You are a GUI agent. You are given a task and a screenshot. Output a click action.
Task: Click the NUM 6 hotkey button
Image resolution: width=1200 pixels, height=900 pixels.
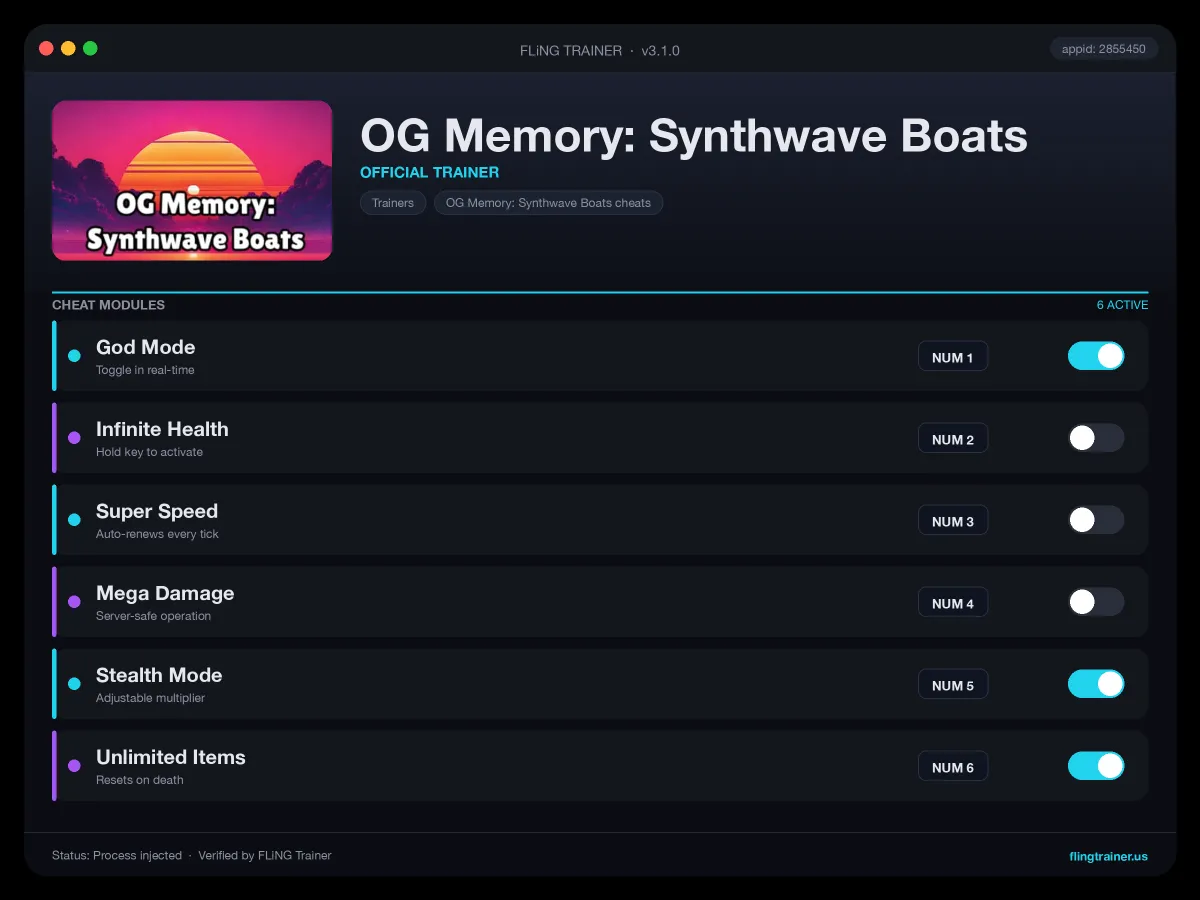coord(953,767)
